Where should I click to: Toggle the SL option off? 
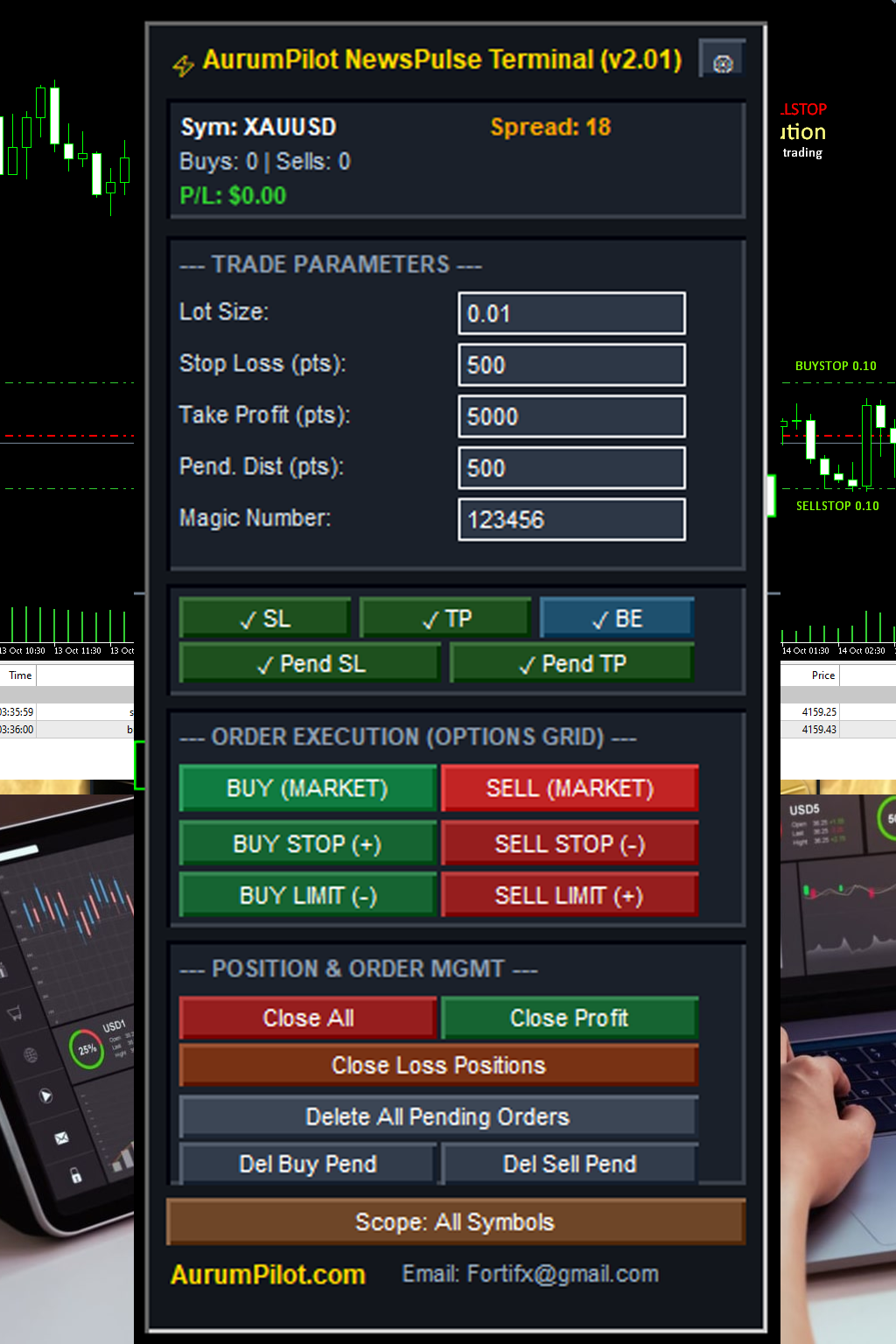pos(265,619)
